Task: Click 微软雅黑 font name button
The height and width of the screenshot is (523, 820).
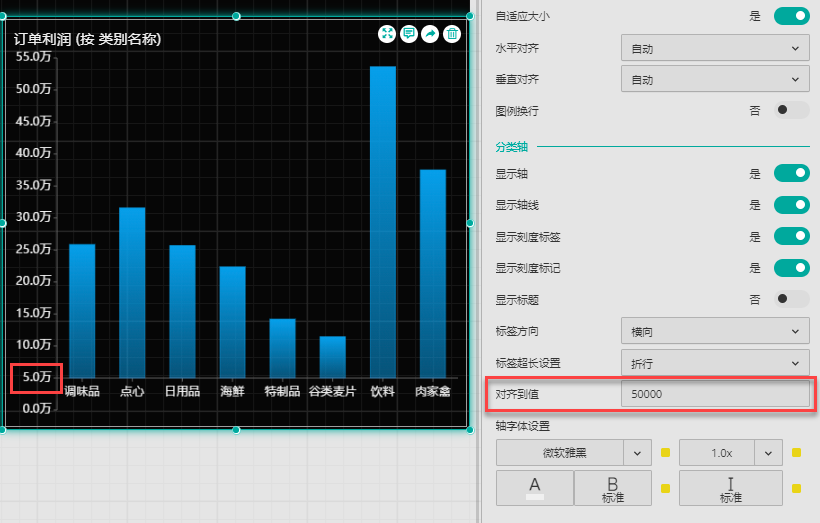Action: pyautogui.click(x=560, y=453)
